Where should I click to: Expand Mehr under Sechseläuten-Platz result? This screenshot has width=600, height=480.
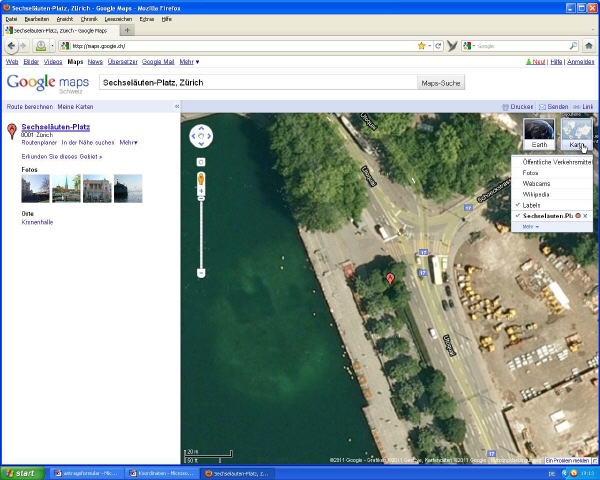click(x=129, y=142)
